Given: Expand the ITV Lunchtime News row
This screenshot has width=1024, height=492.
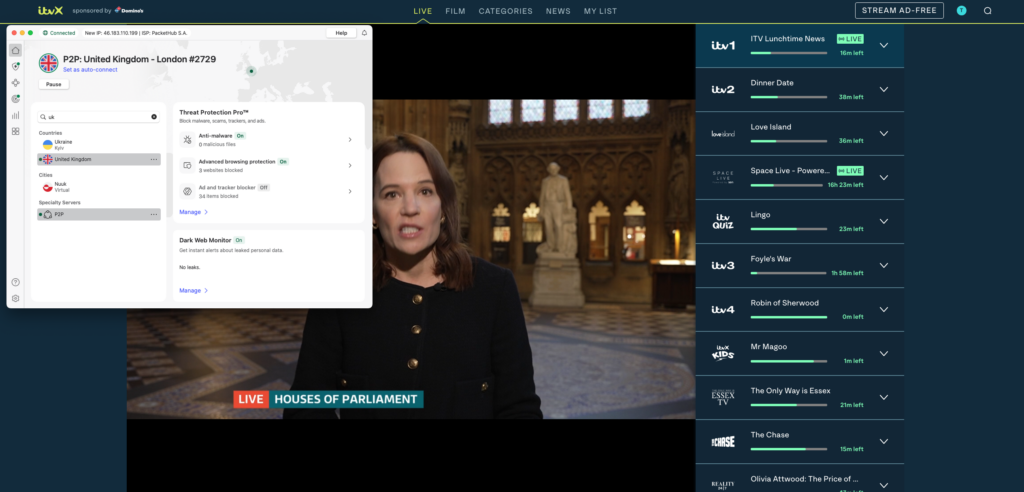Looking at the screenshot, I should [x=884, y=46].
